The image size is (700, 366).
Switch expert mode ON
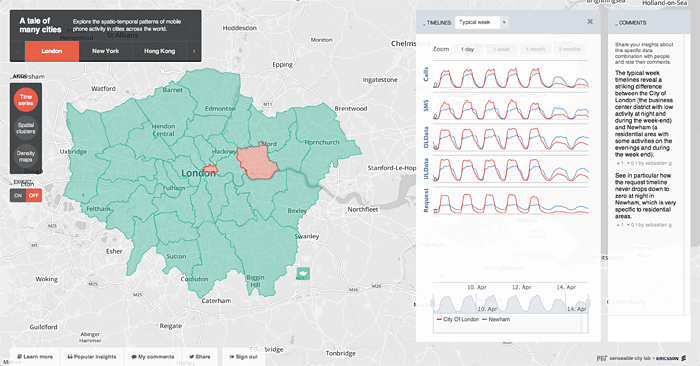click(x=18, y=195)
